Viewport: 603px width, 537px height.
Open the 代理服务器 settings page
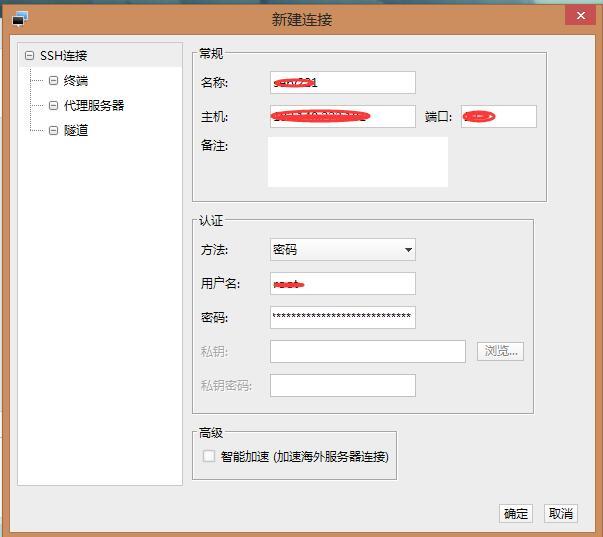pyautogui.click(x=94, y=105)
